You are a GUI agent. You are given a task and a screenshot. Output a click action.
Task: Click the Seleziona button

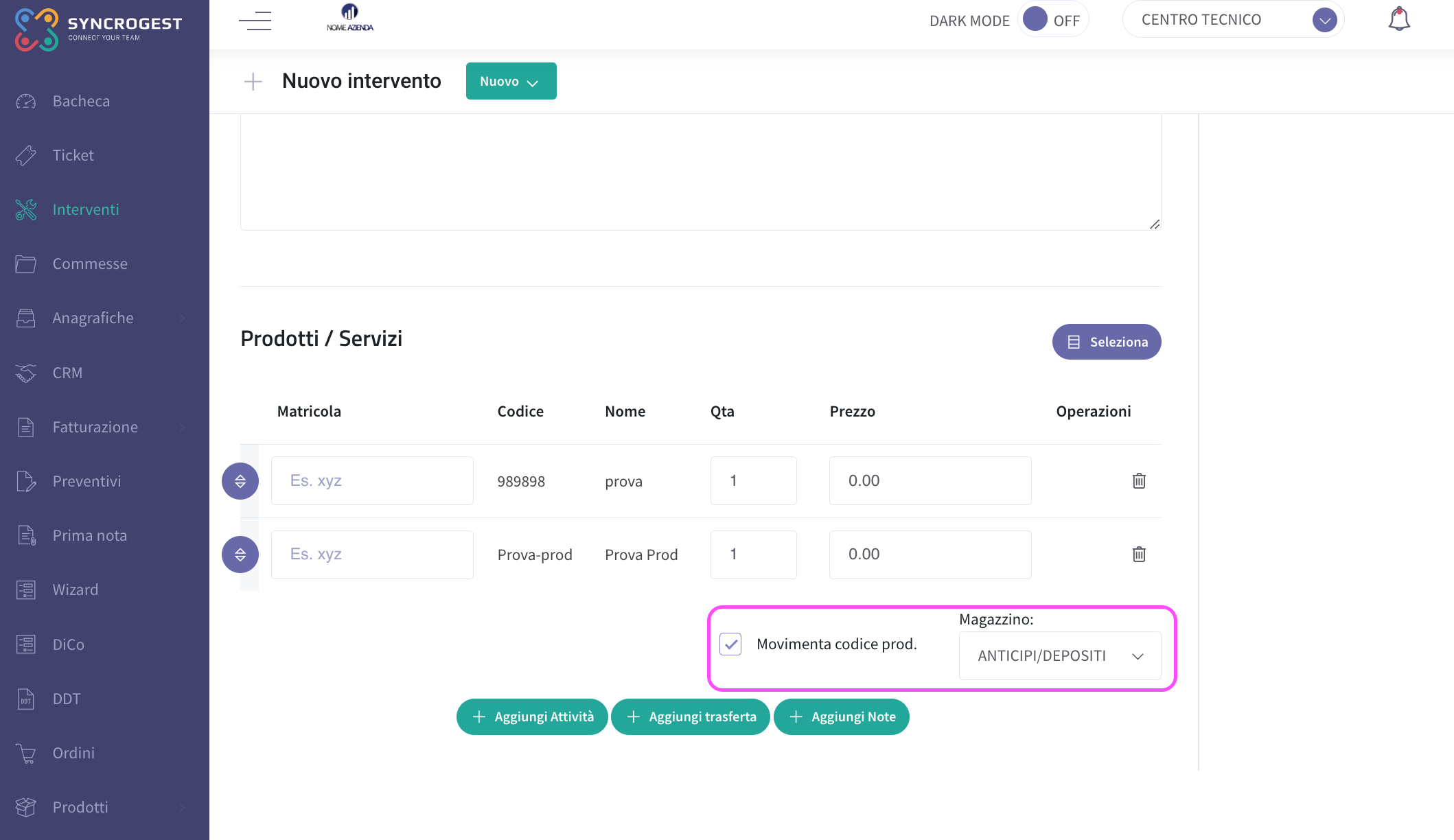1107,342
